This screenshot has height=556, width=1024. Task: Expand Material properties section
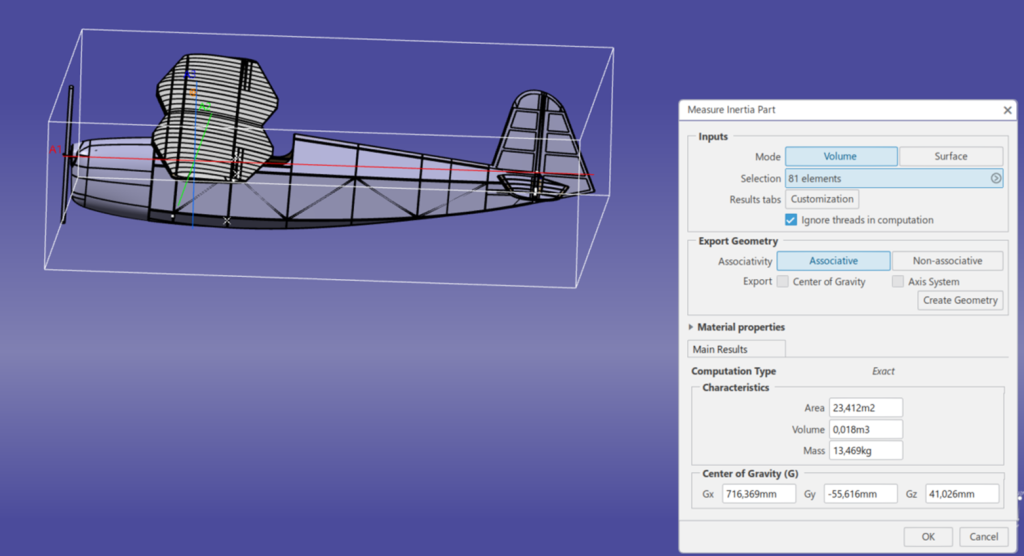coord(691,327)
